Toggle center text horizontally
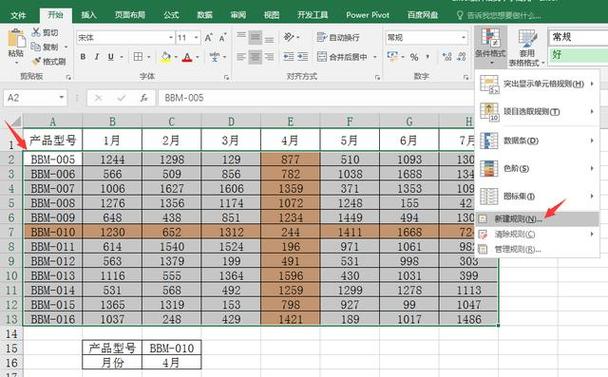 coord(255,57)
